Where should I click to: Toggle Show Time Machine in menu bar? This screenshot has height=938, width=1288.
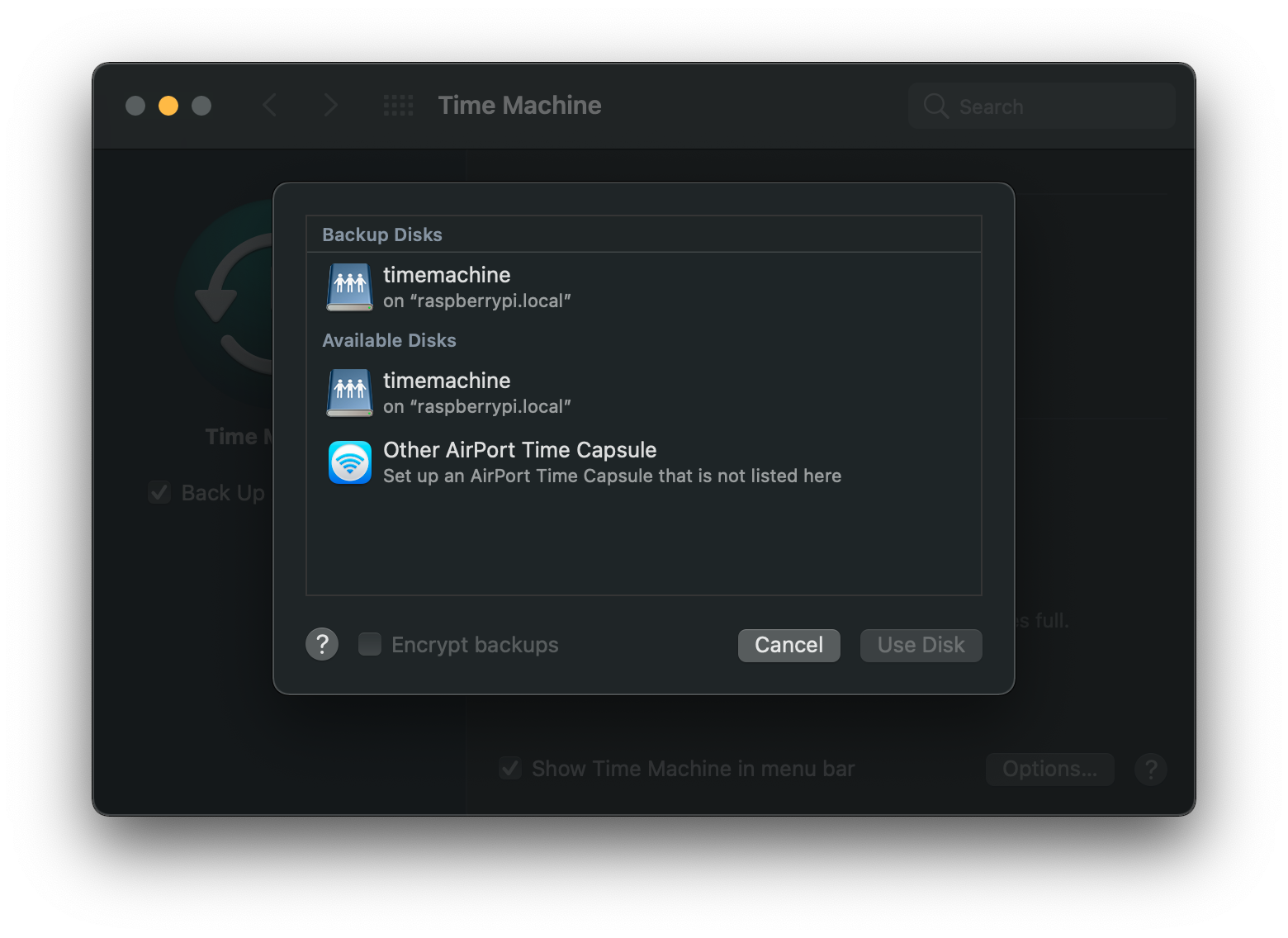point(510,769)
